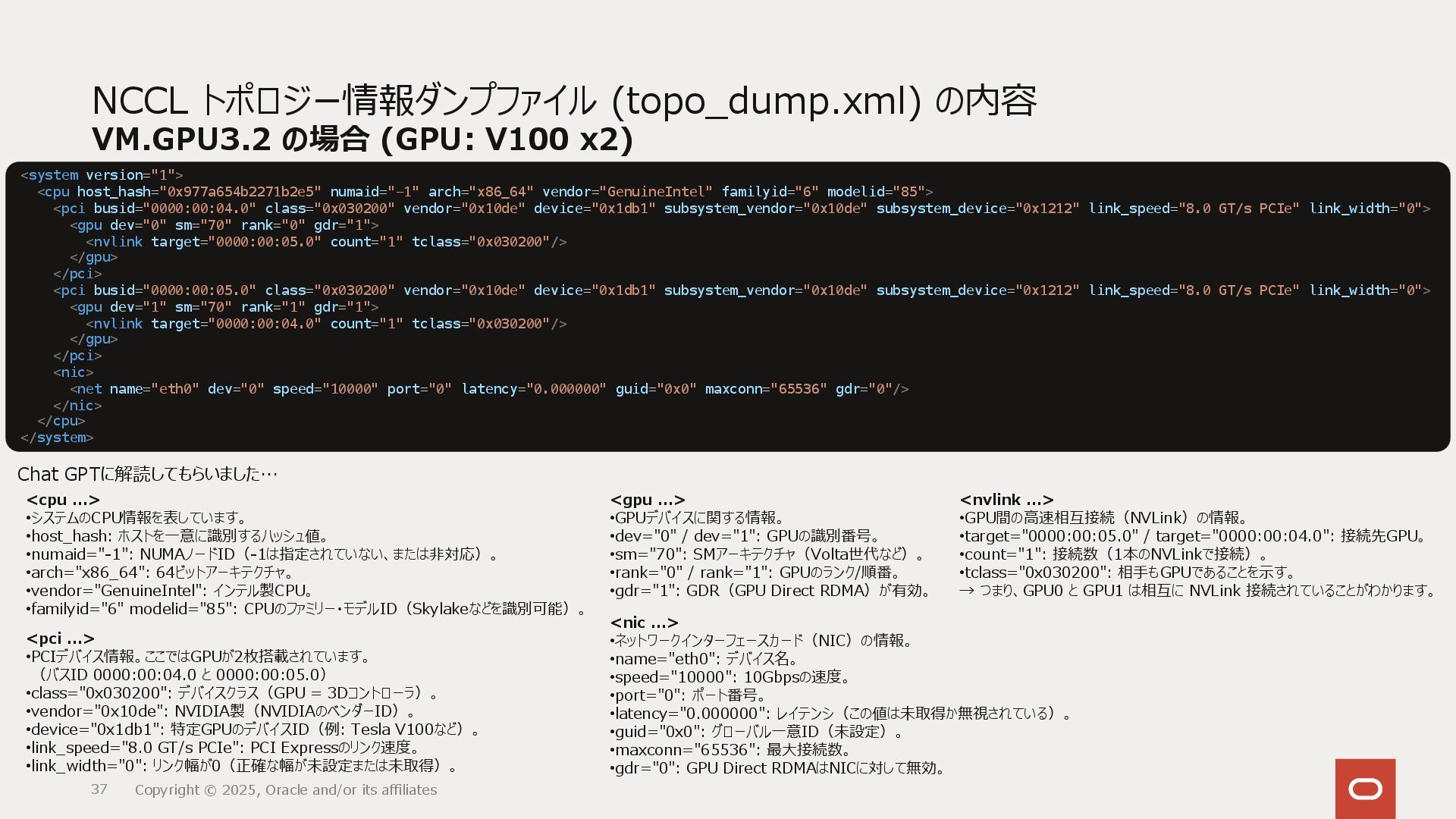
Task: Click the <pci ...> section heading
Action: coord(61,639)
